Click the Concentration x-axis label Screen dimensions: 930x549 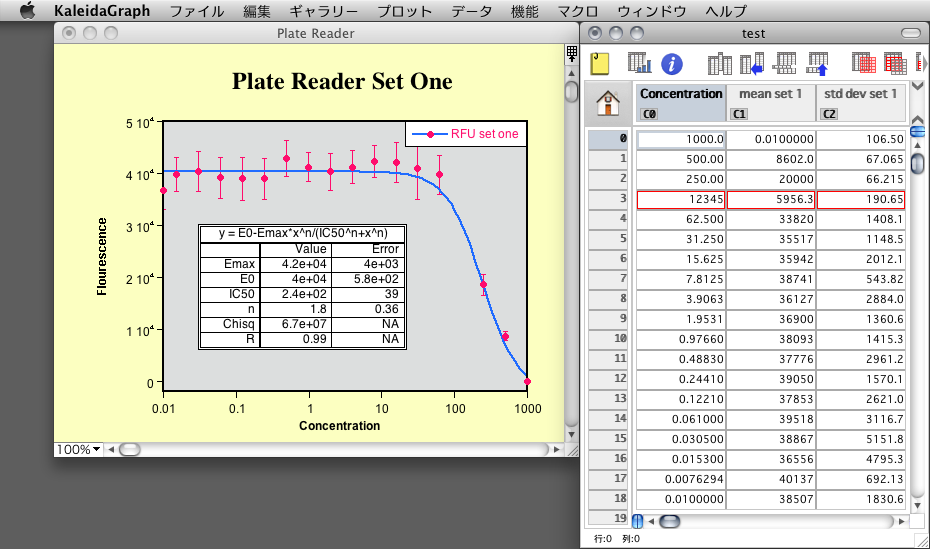point(339,426)
